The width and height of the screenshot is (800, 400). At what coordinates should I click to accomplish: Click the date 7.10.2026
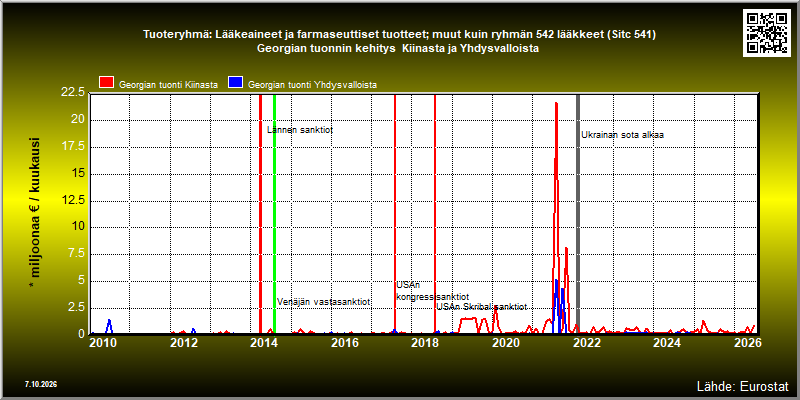click(x=40, y=384)
